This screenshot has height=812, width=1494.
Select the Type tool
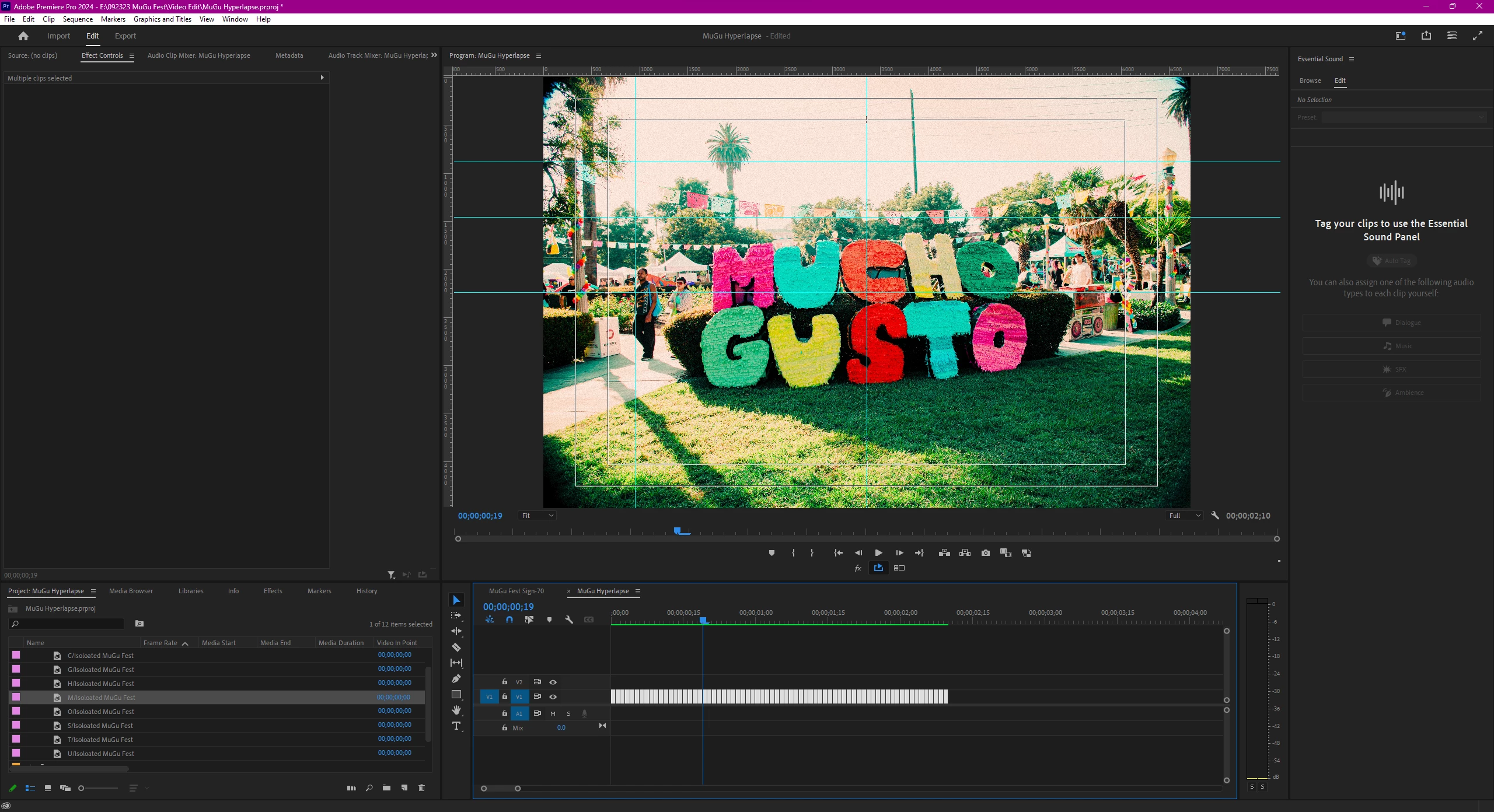456,726
